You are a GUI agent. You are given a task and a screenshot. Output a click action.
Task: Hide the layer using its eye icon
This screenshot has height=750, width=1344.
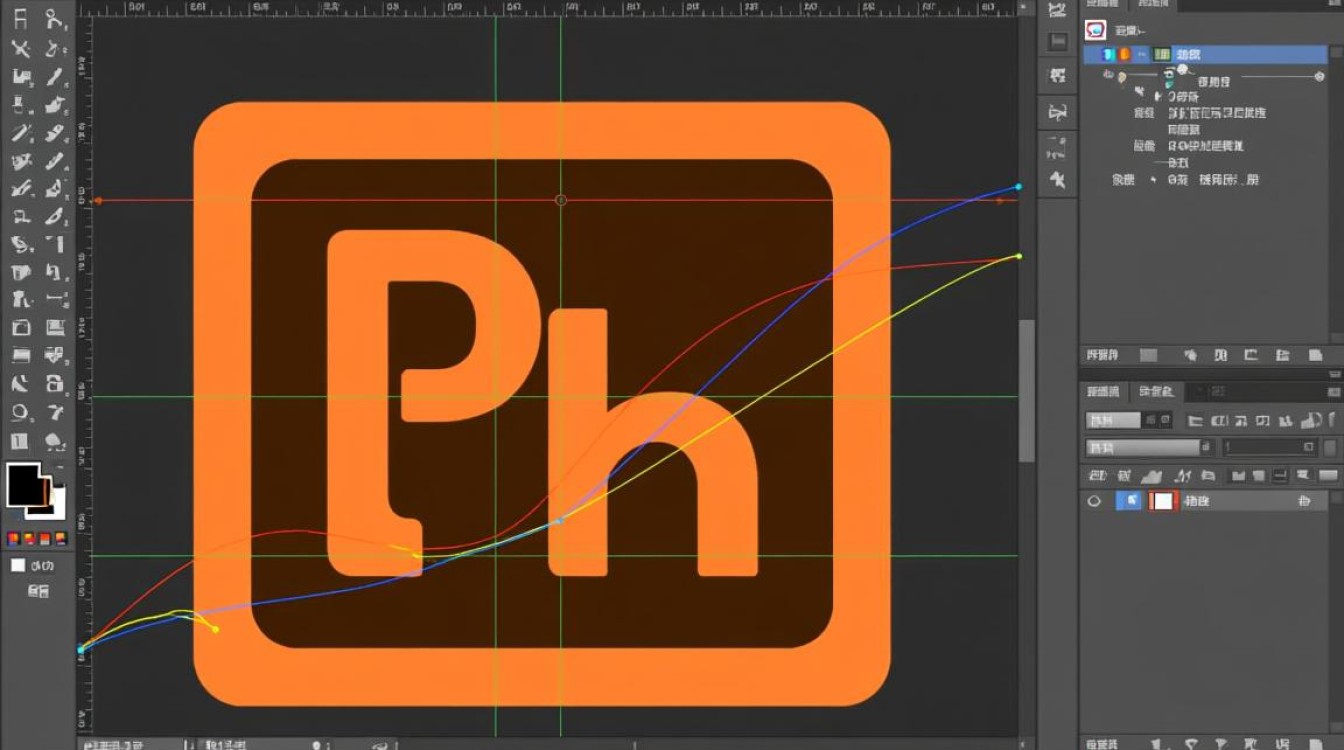click(1094, 501)
